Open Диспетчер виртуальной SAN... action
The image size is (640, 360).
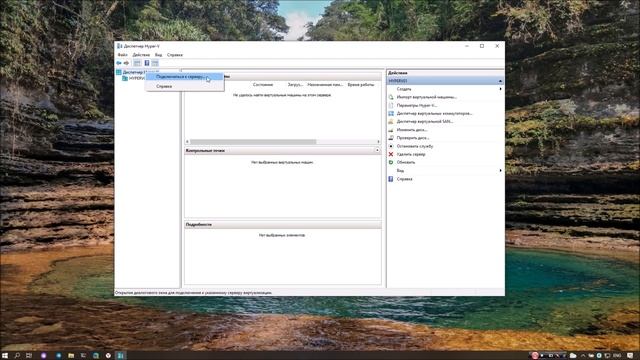pyautogui.click(x=425, y=122)
